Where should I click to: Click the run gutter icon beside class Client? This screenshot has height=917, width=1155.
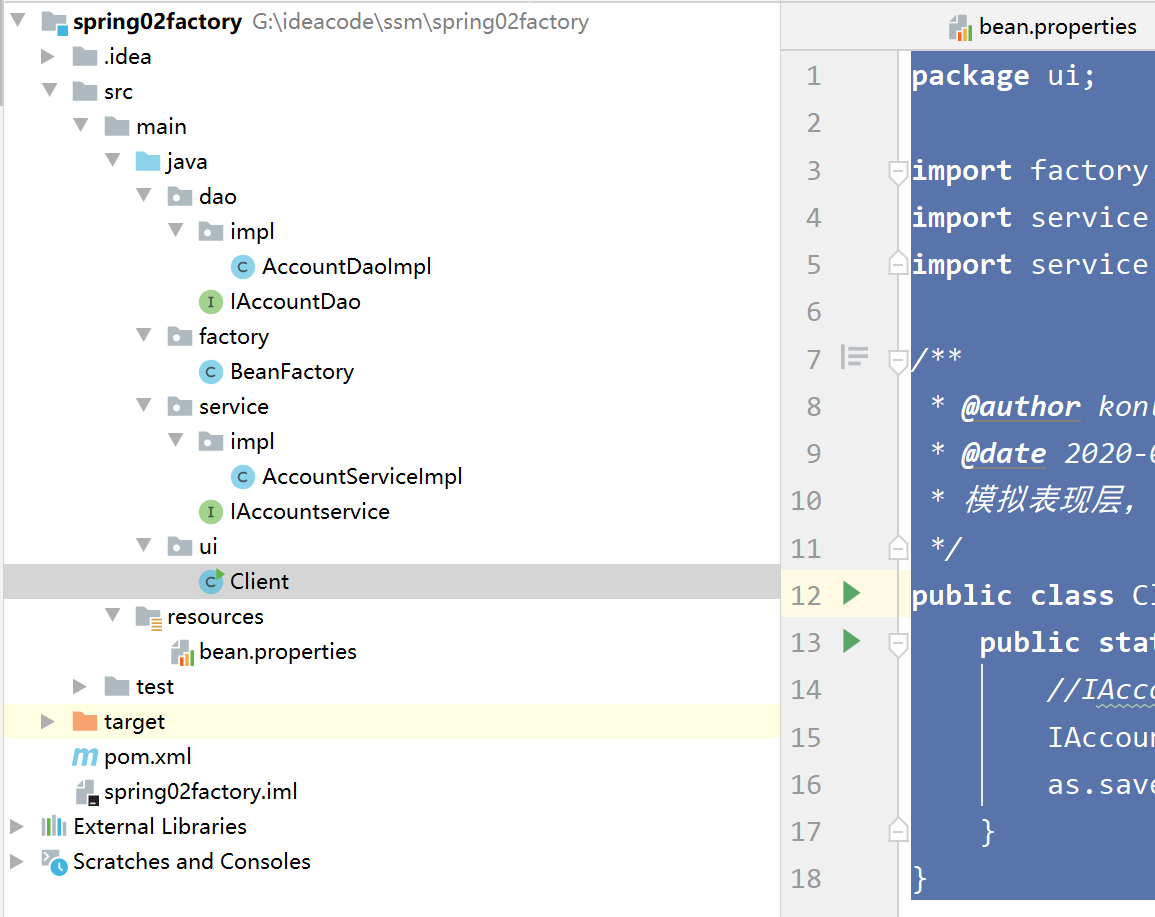point(851,594)
